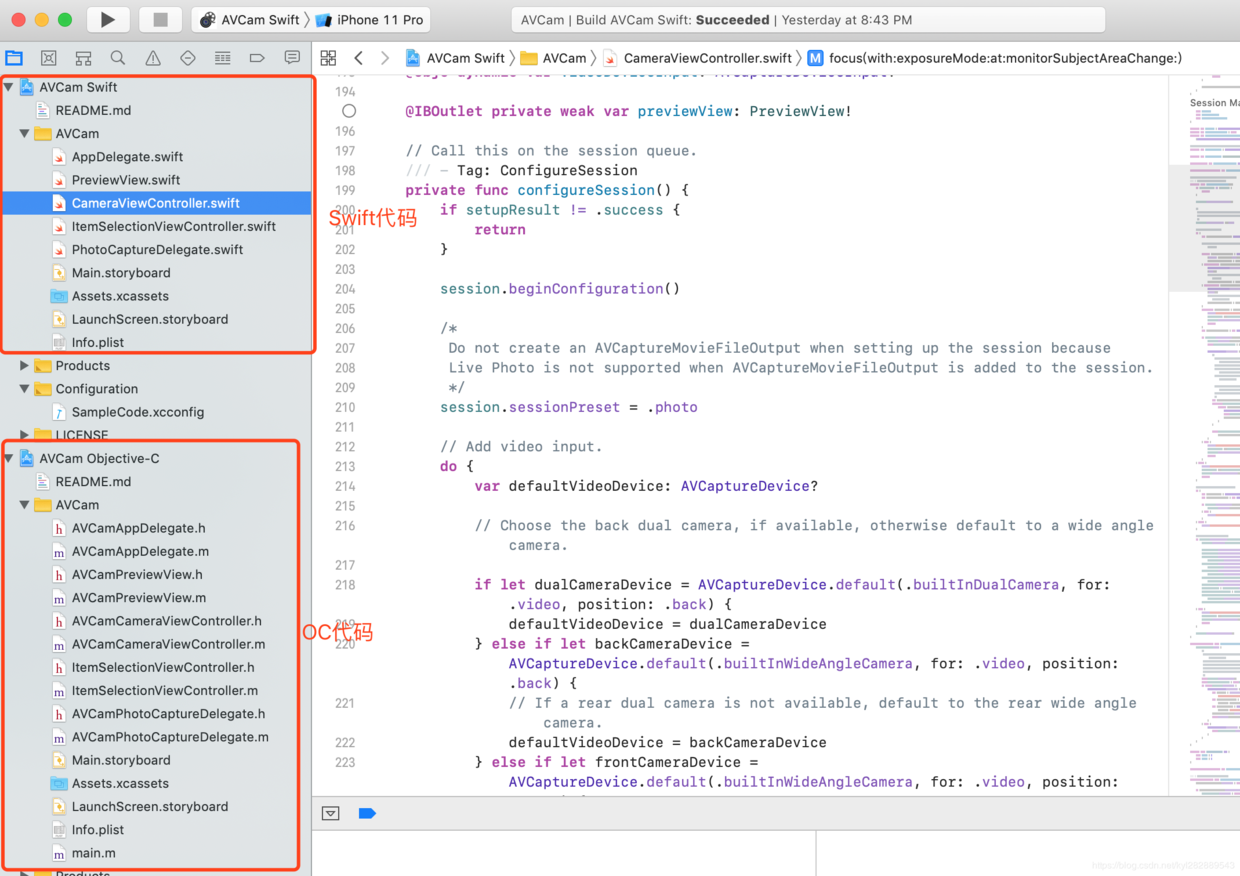
Task: Open PhotoCaptureDelegate.swift
Action: tap(157, 249)
